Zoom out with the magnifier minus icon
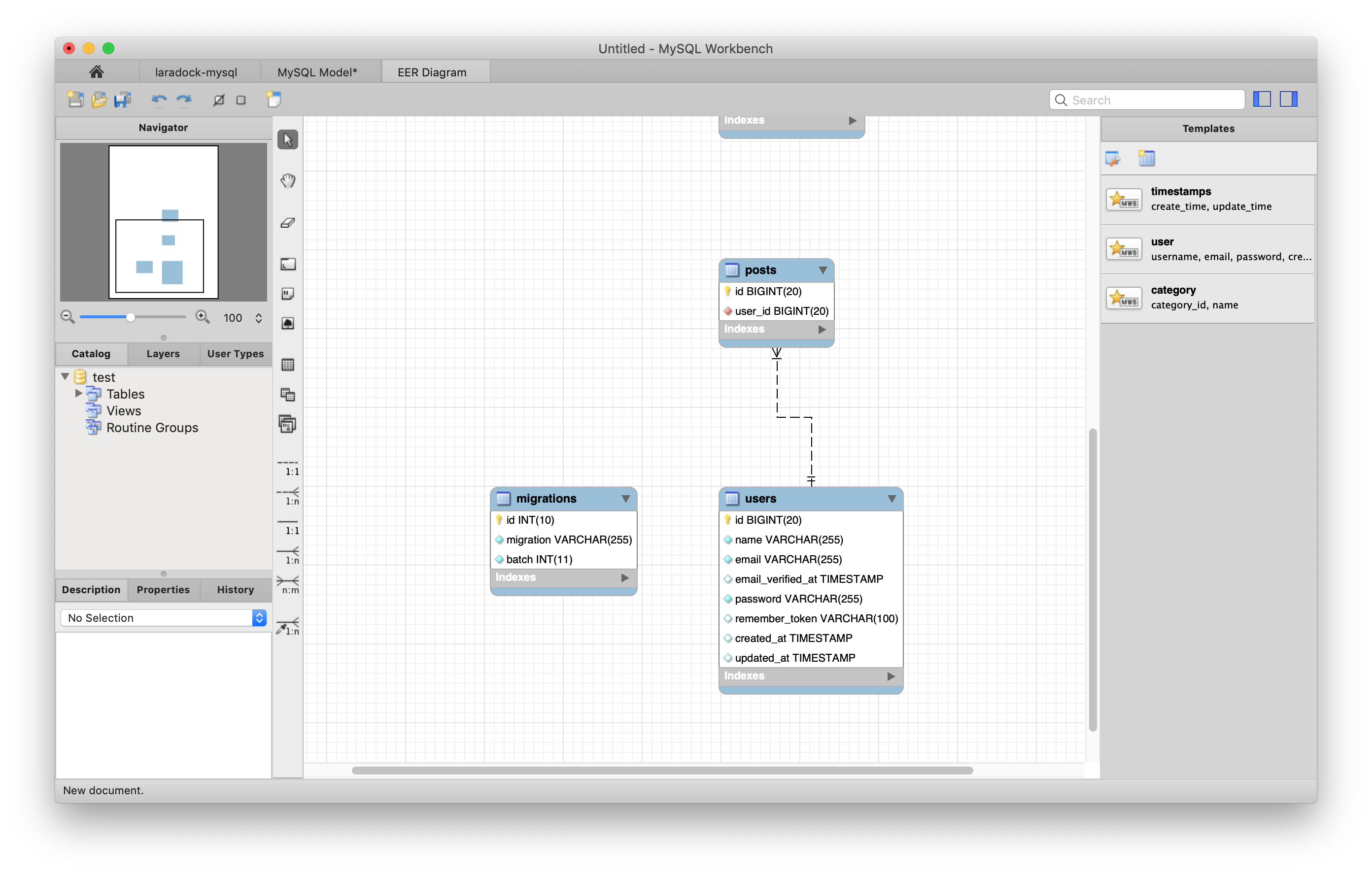1372x876 pixels. [x=68, y=317]
